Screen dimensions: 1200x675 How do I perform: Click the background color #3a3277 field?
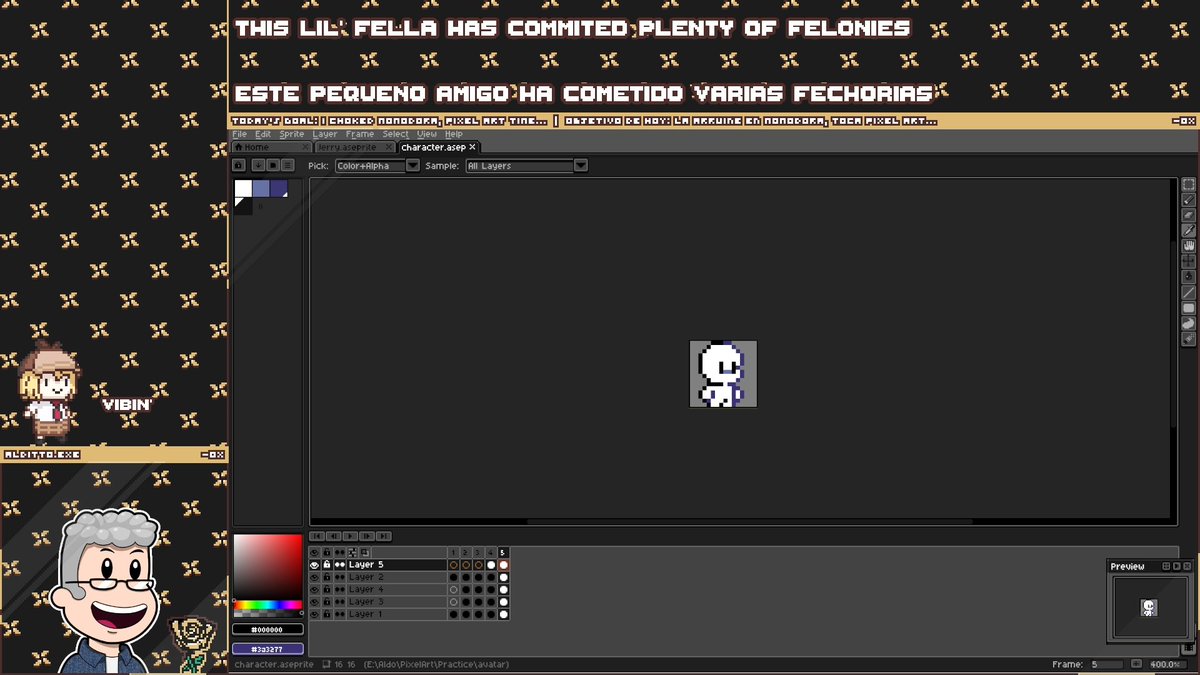268,649
